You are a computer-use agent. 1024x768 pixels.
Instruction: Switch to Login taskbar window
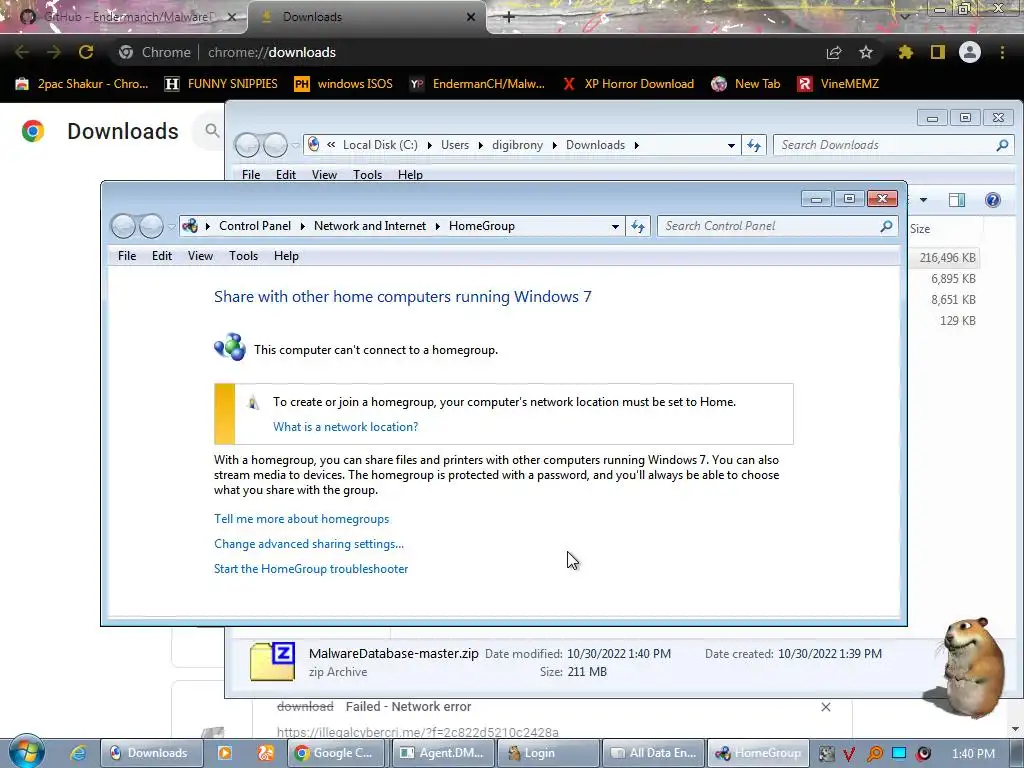click(x=549, y=753)
